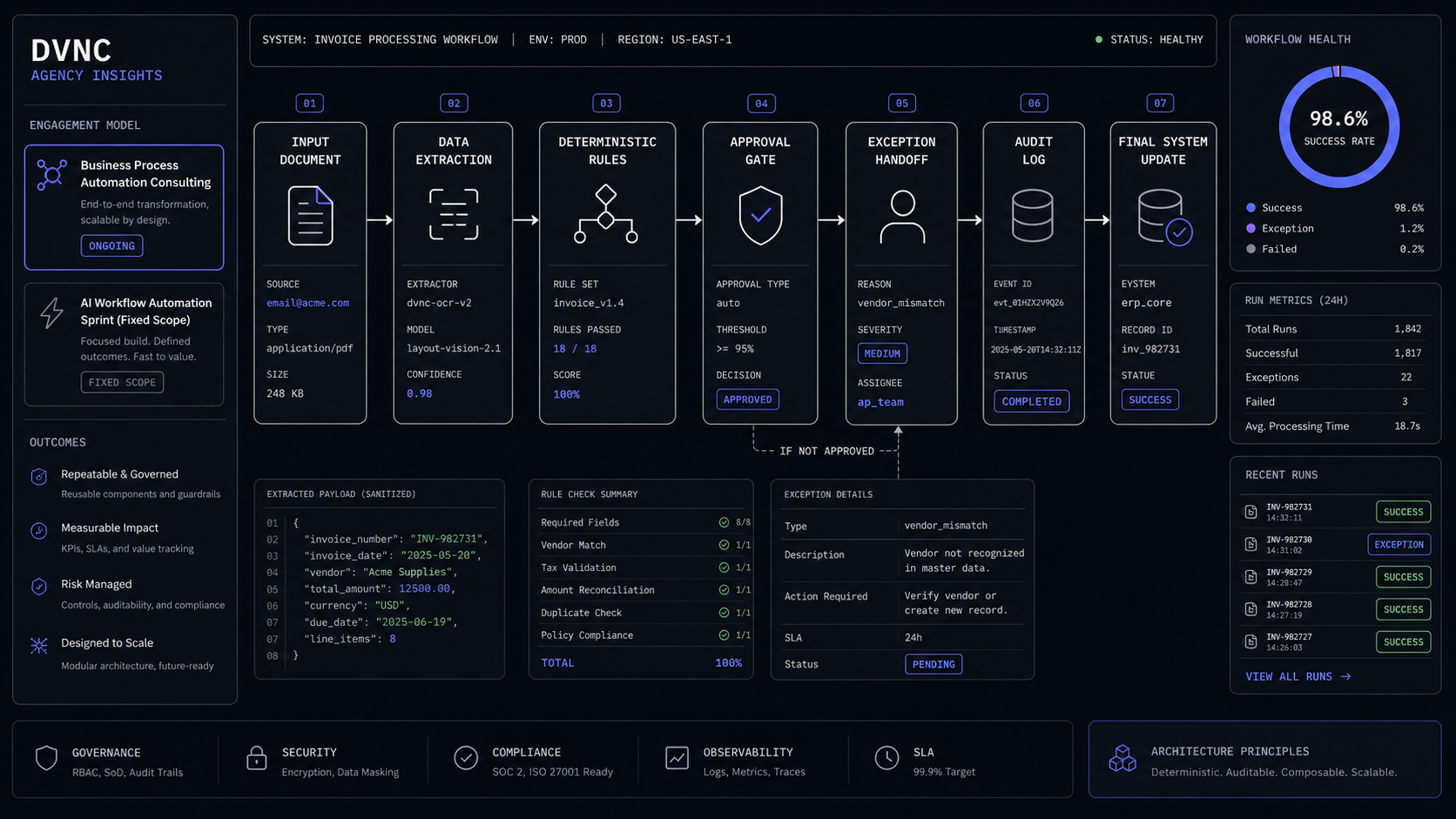Click the Audit Log database icon
Viewport: 1456px width, 819px height.
(x=1033, y=215)
